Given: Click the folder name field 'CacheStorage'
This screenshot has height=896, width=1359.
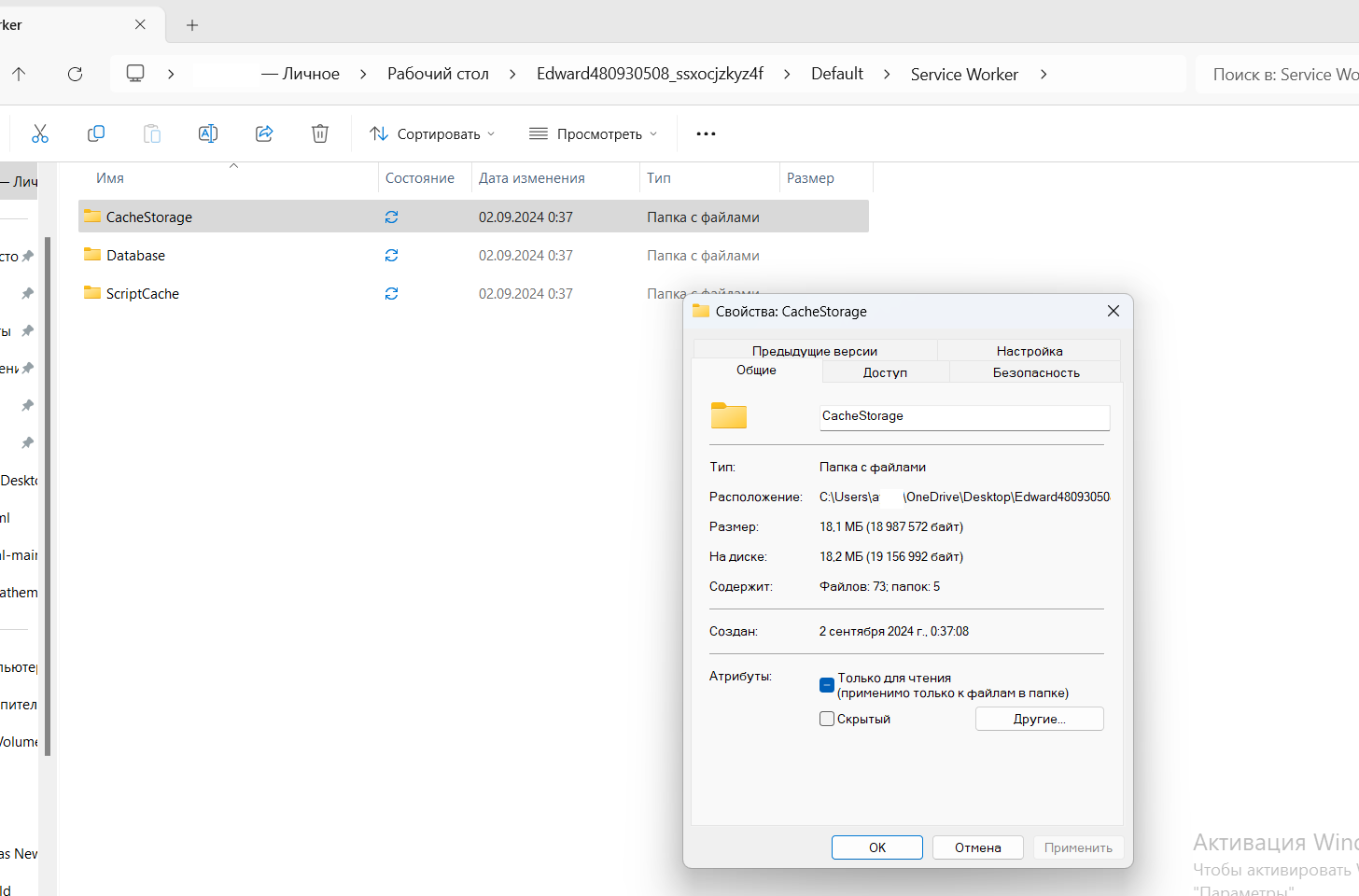Looking at the screenshot, I should pyautogui.click(x=963, y=416).
